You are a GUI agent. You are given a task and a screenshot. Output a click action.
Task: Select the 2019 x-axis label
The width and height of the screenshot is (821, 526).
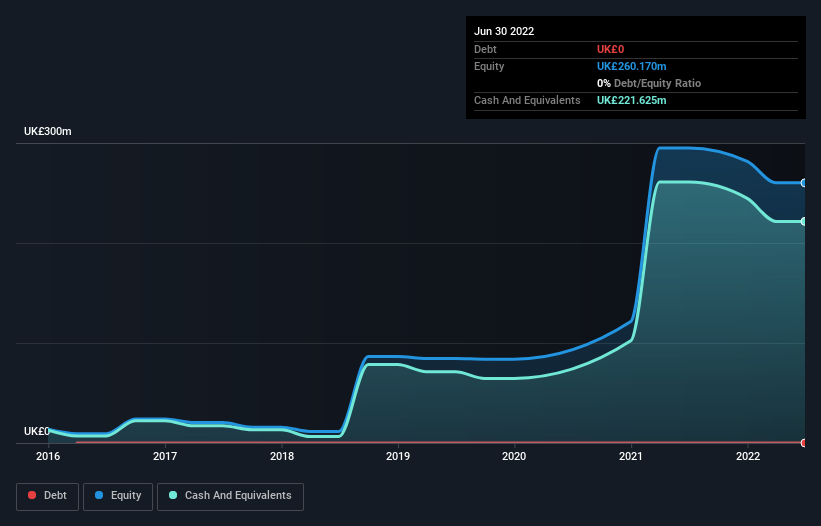pos(398,456)
